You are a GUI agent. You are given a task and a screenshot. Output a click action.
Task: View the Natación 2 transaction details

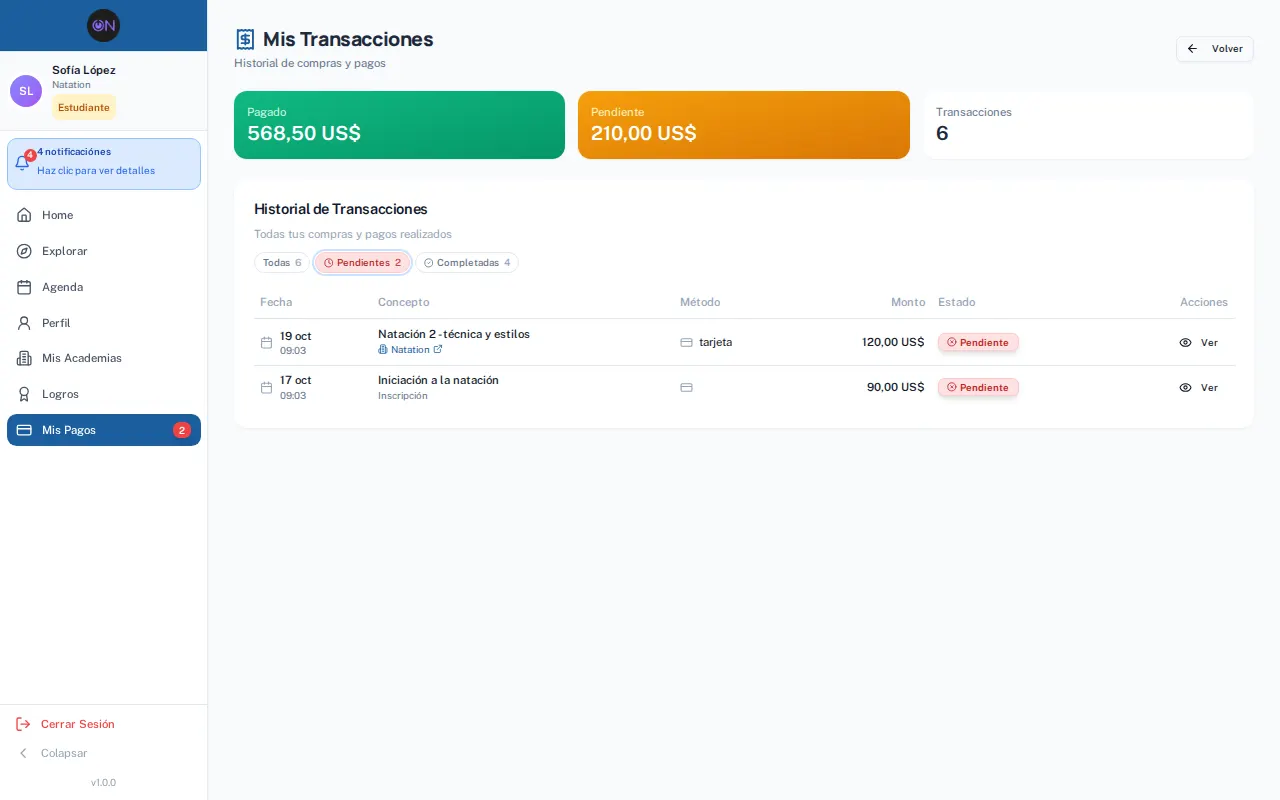click(1198, 342)
